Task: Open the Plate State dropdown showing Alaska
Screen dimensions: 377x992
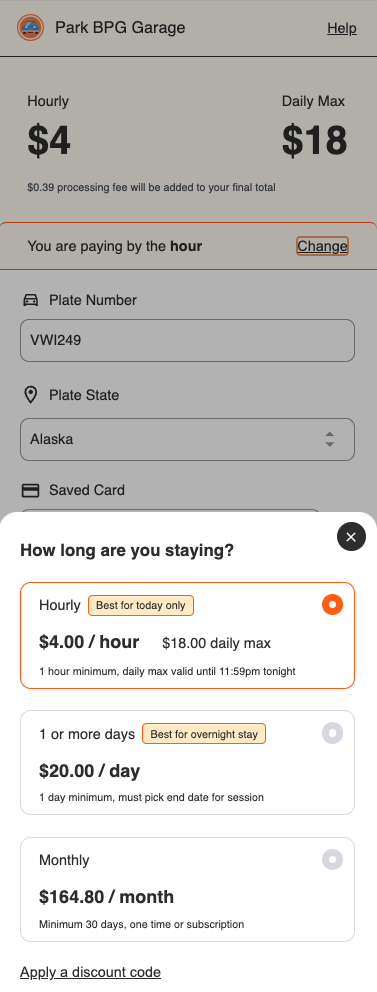Action: click(187, 439)
